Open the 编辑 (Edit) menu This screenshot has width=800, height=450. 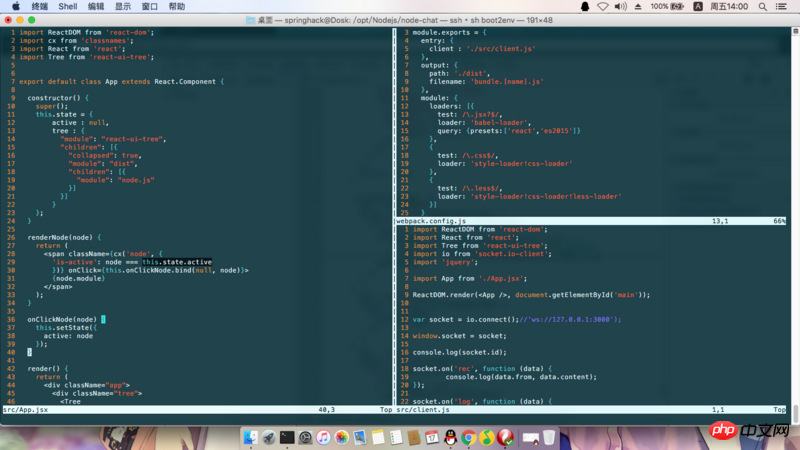96,6
